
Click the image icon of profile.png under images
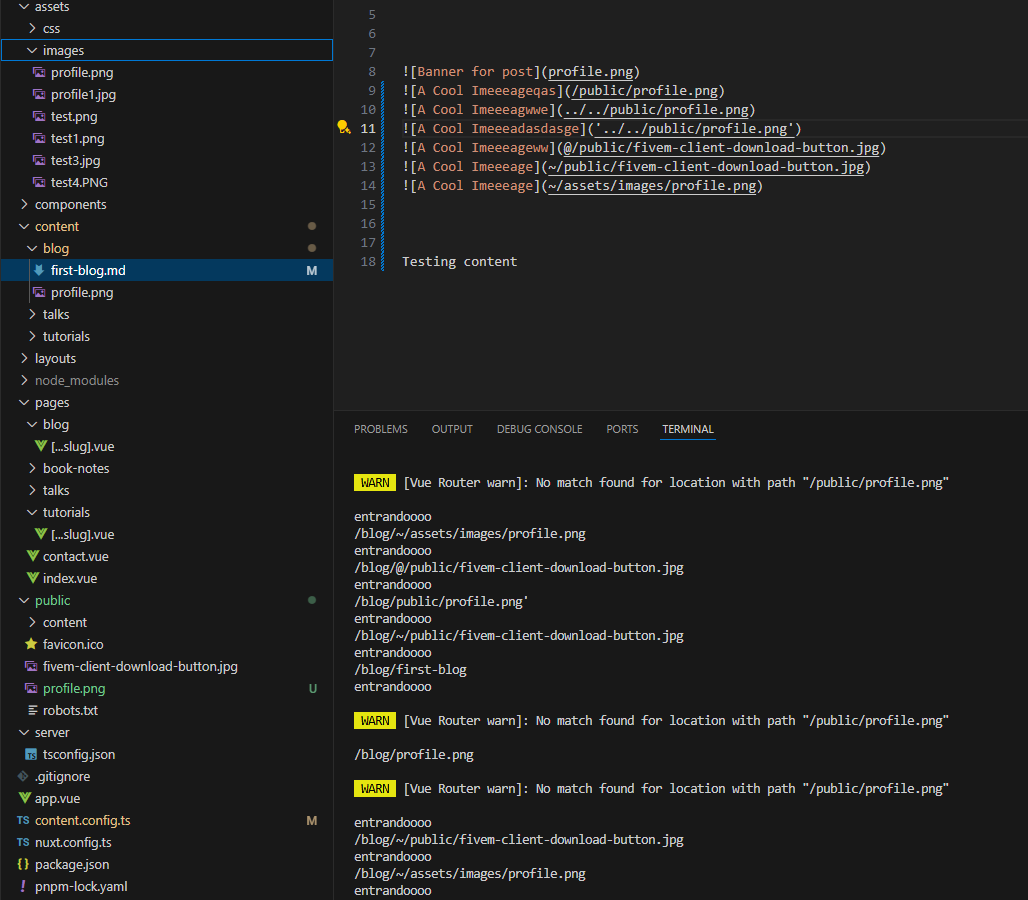pos(39,72)
